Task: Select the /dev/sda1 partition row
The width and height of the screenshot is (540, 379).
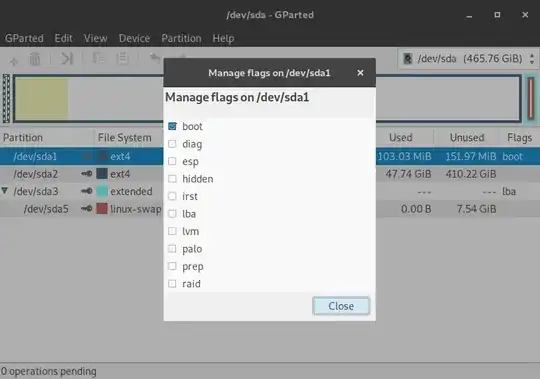Action: 270,156
